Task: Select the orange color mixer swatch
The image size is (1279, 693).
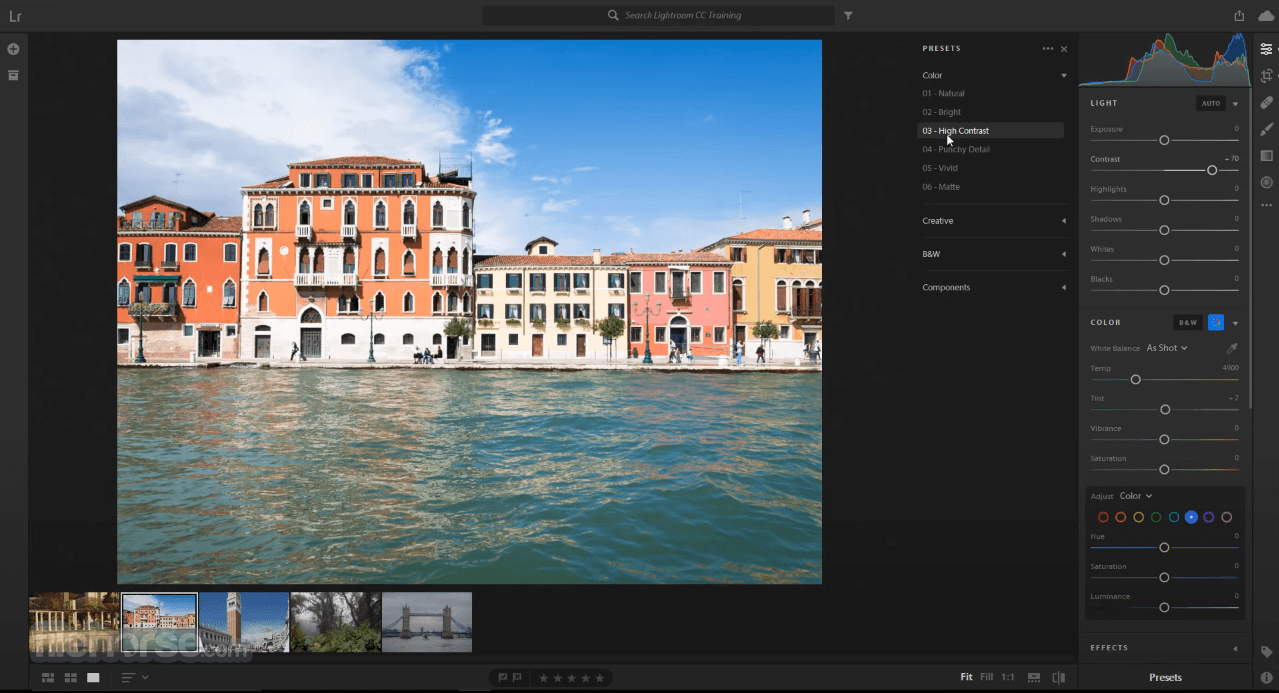Action: tap(1121, 517)
